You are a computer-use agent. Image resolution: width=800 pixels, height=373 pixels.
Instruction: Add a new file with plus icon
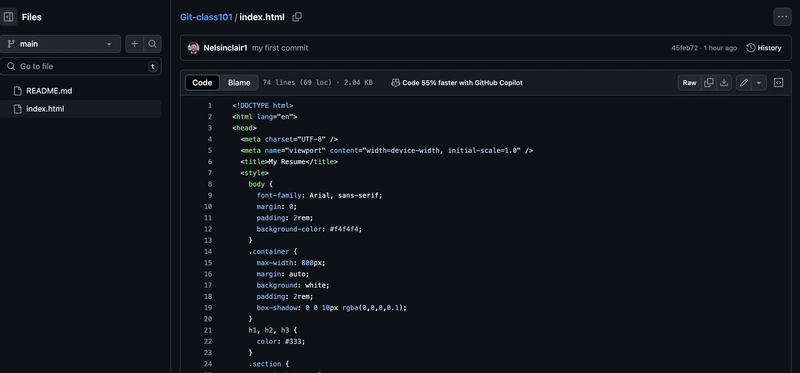pyautogui.click(x=134, y=44)
